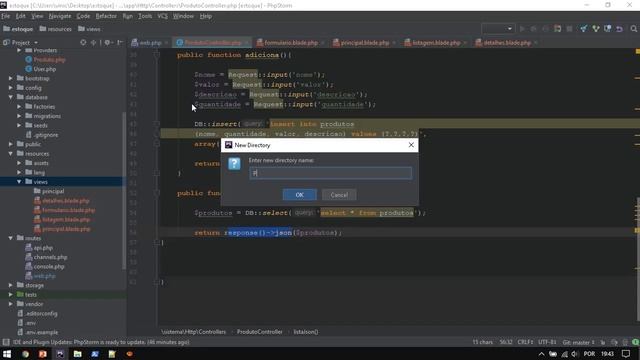The height and width of the screenshot is (360, 640).
Task: Open Search Everywhere magnifier icon
Action: click(633, 29)
